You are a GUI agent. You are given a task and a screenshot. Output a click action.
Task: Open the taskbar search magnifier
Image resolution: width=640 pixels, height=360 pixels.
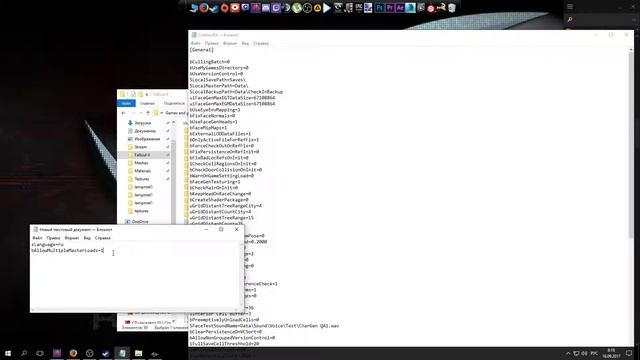24,353
